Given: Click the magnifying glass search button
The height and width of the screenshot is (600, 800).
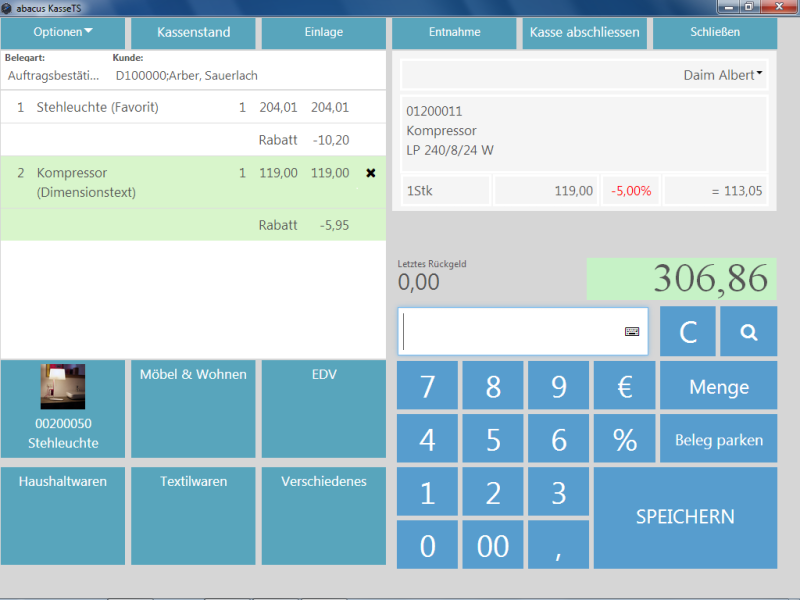Looking at the screenshot, I should 748,332.
